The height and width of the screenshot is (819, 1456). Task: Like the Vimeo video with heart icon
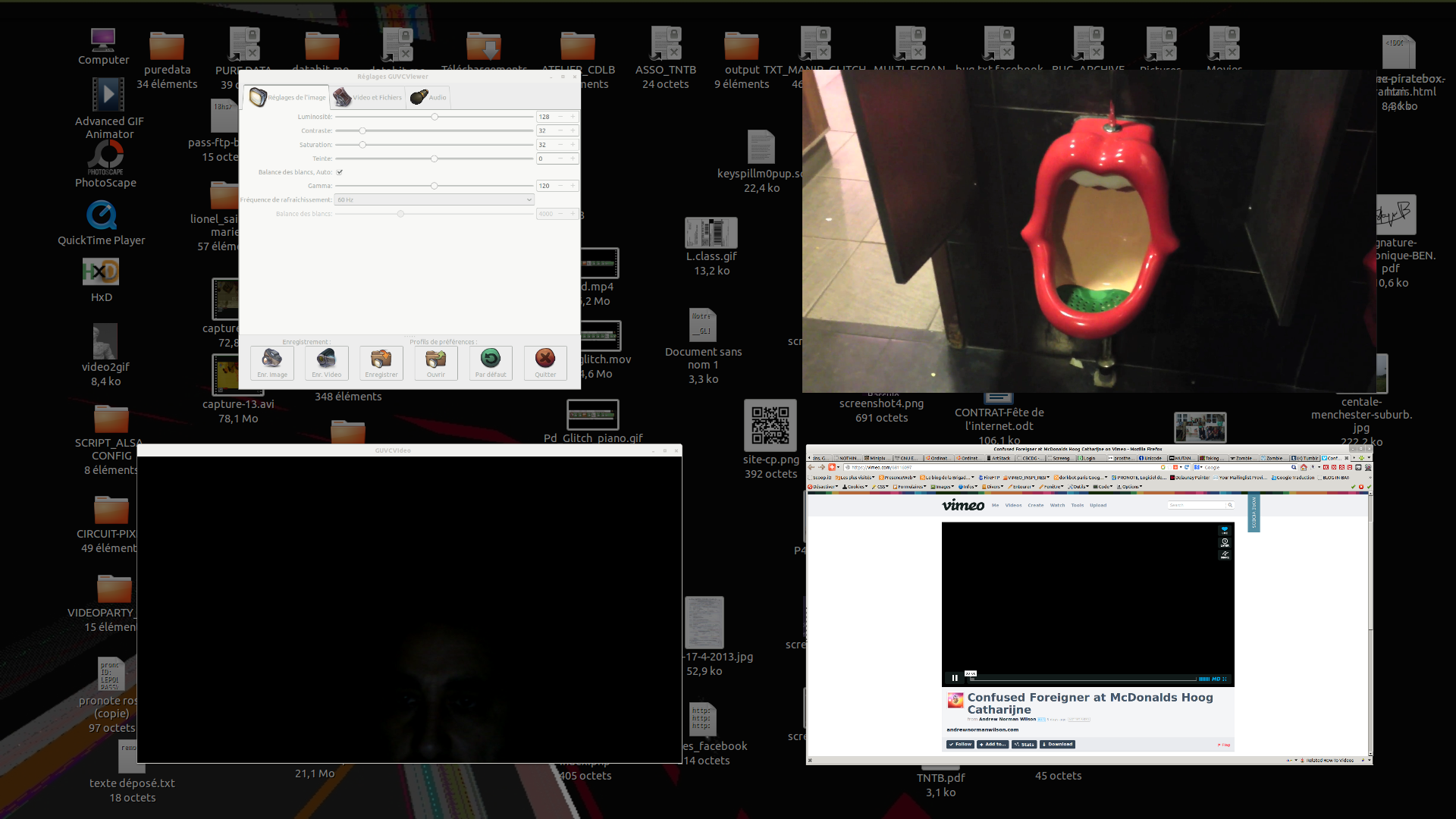pyautogui.click(x=1224, y=531)
